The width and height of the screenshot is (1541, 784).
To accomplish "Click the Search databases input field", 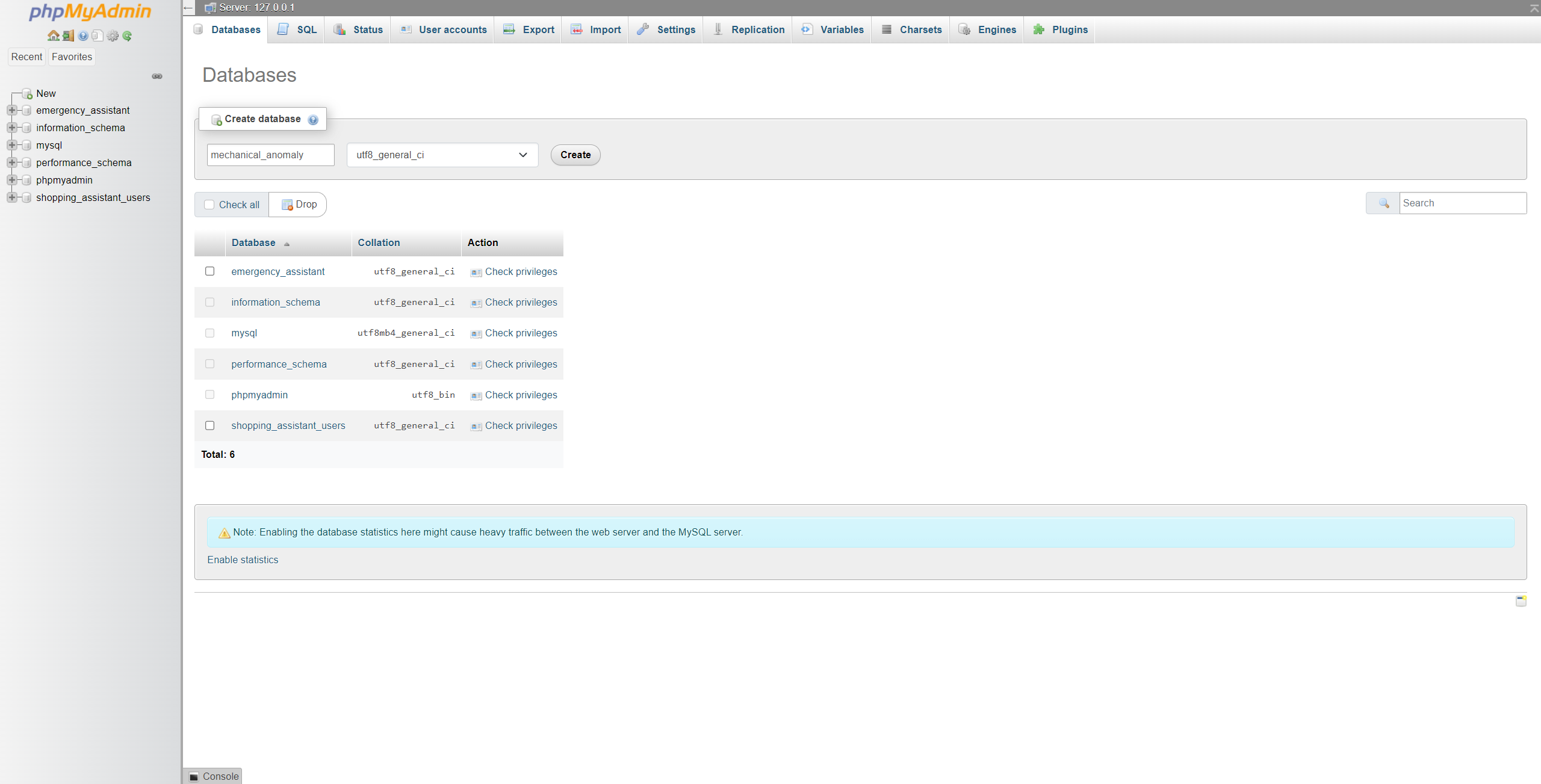I will tap(1463, 203).
